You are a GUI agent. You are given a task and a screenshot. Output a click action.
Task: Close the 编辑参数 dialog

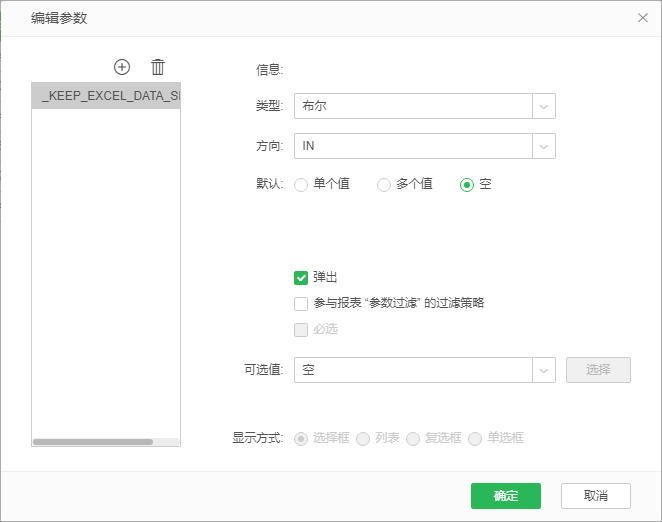pos(643,18)
